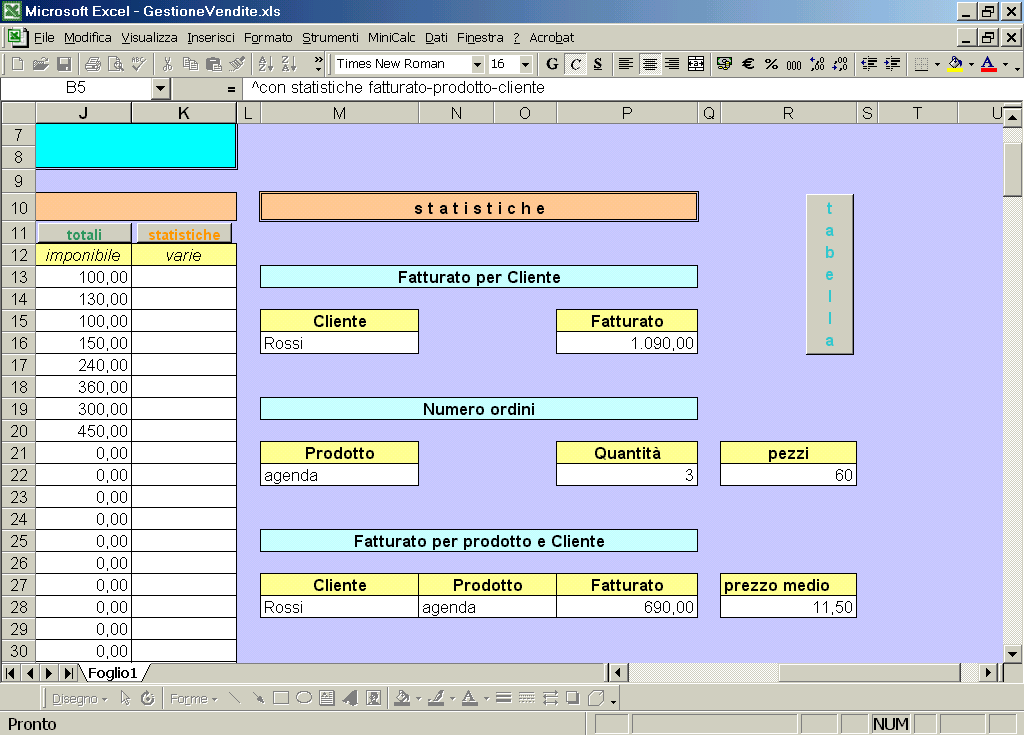Increase the cell indent
This screenshot has height=735, width=1024.
pos(892,63)
